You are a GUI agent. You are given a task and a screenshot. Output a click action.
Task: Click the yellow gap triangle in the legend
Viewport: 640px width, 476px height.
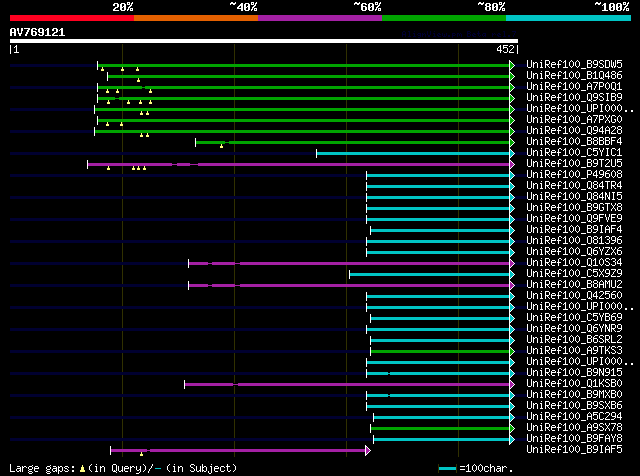tap(83, 468)
